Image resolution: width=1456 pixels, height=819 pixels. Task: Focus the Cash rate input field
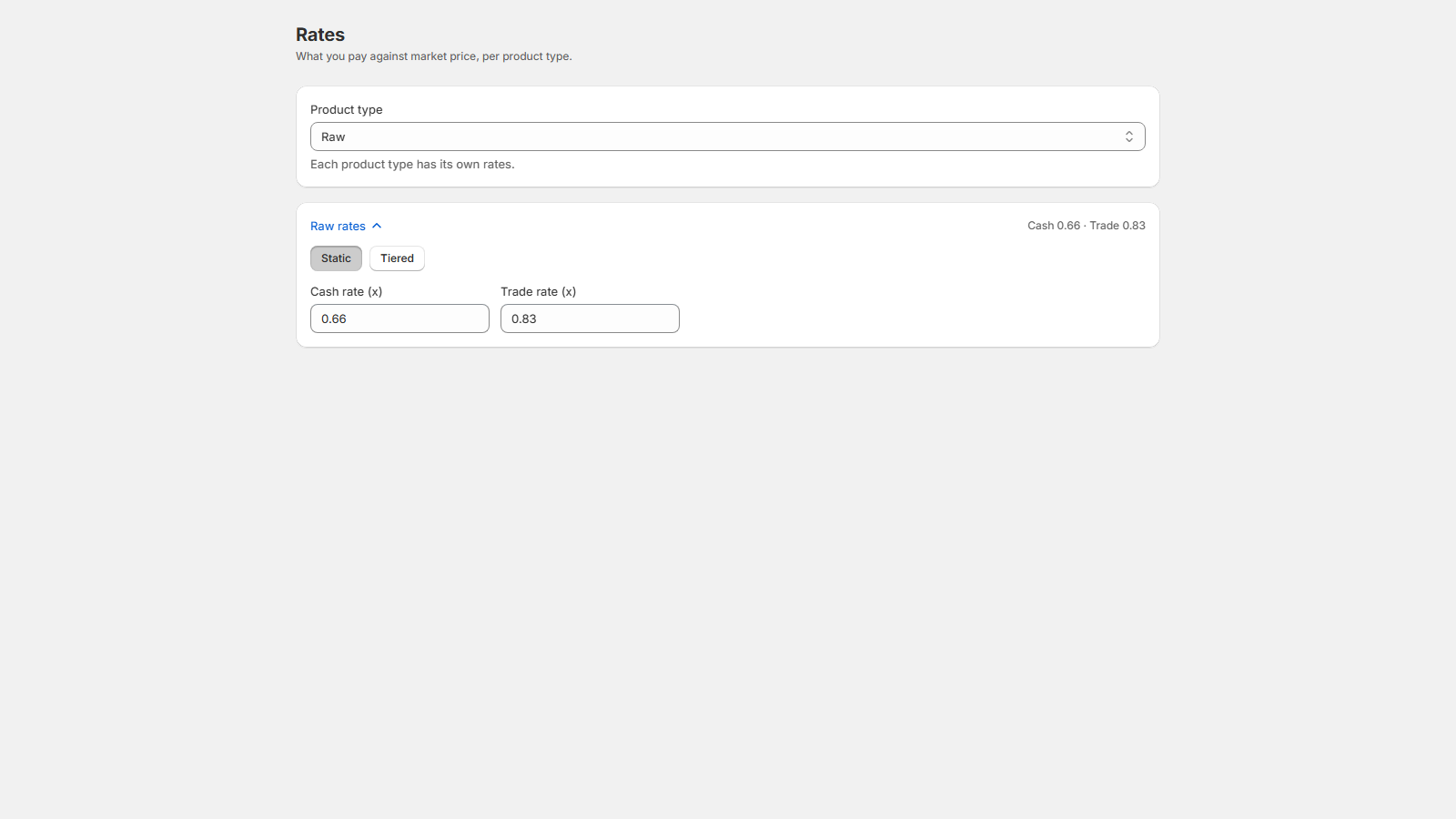399,318
